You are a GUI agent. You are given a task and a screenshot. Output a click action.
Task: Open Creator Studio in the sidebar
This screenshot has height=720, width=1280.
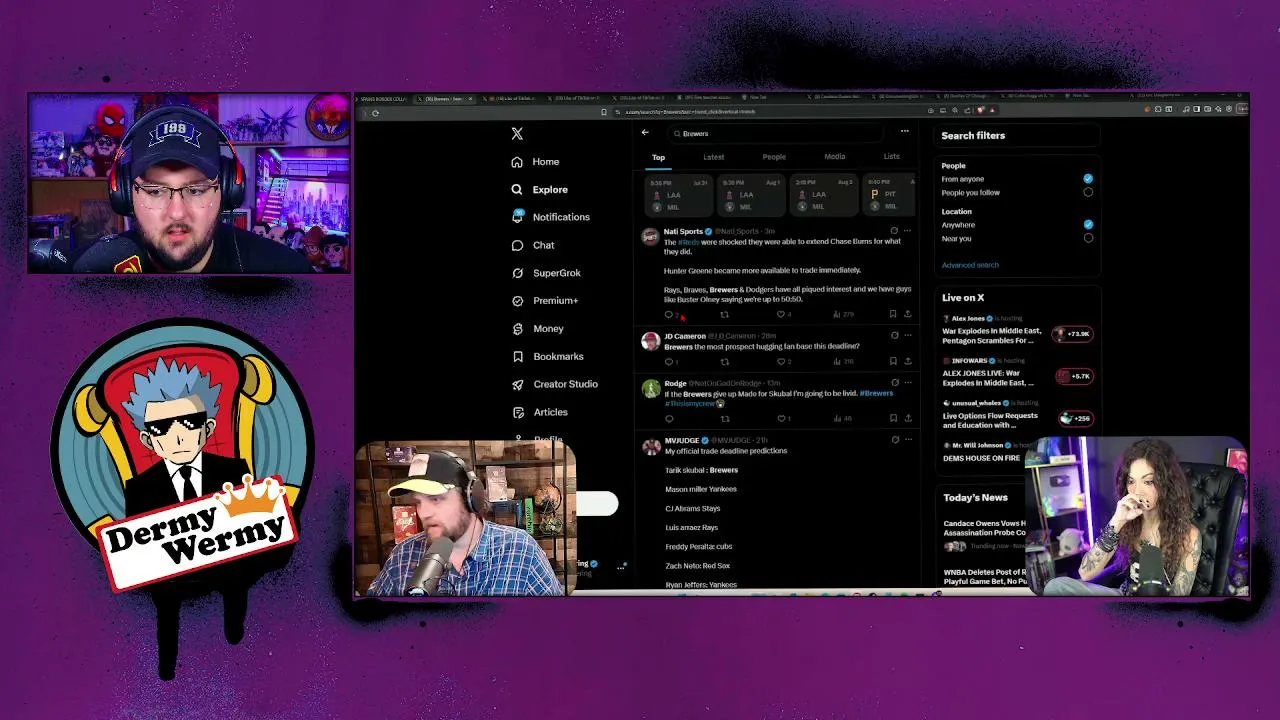pos(554,384)
